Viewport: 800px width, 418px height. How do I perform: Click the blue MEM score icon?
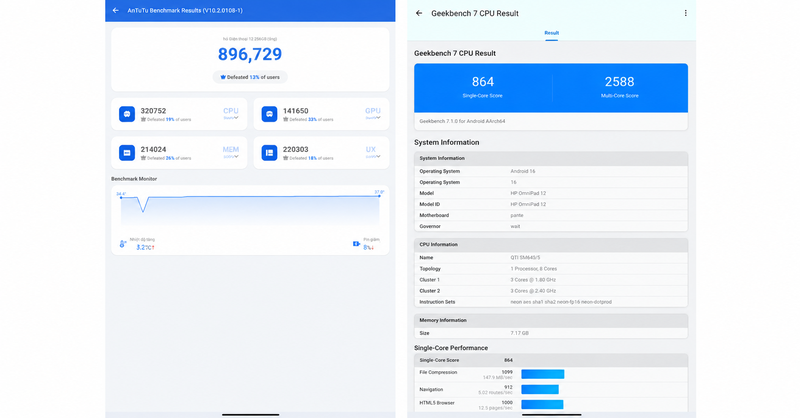coord(127,153)
